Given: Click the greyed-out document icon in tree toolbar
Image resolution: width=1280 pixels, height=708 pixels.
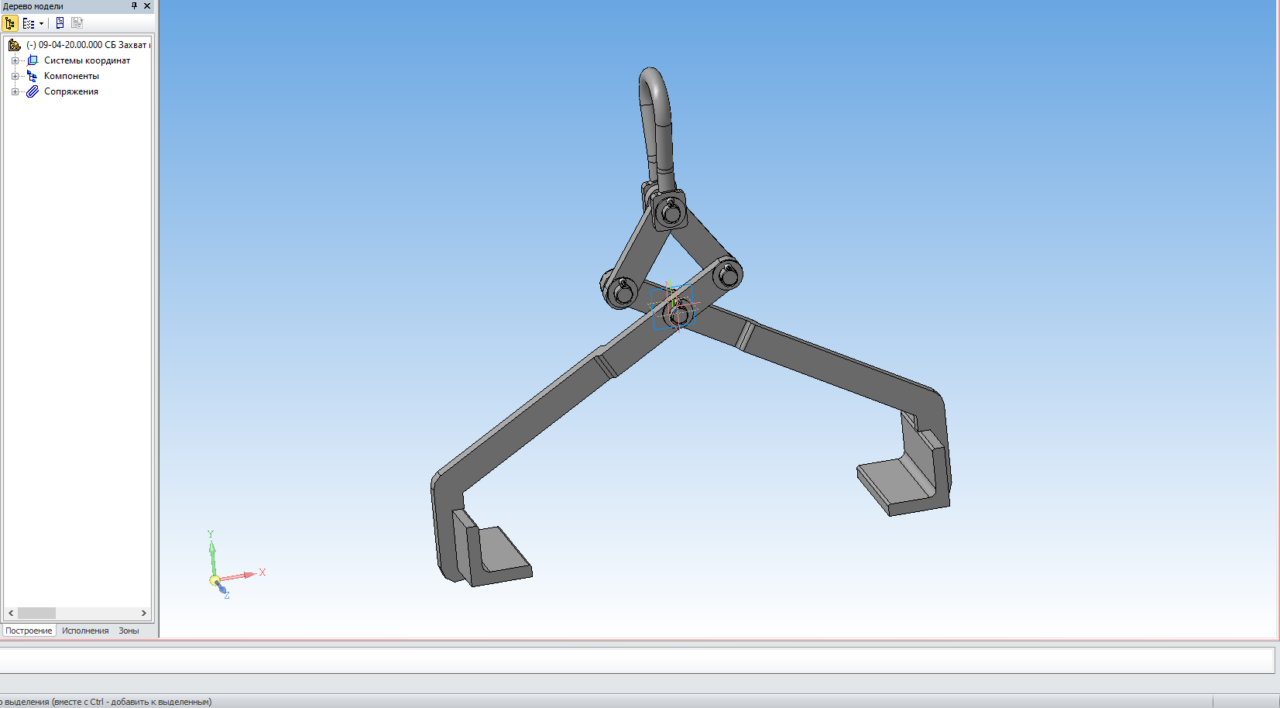Looking at the screenshot, I should coord(77,23).
